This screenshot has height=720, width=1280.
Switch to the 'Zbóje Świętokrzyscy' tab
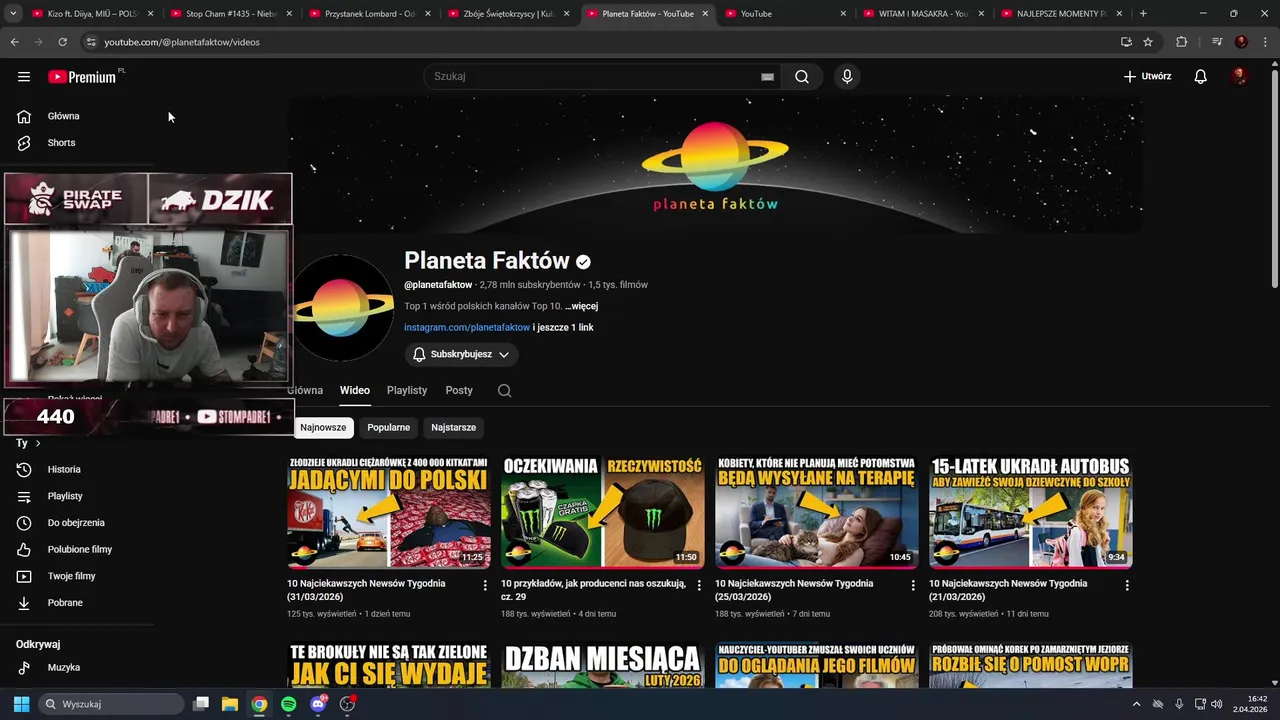(x=506, y=14)
